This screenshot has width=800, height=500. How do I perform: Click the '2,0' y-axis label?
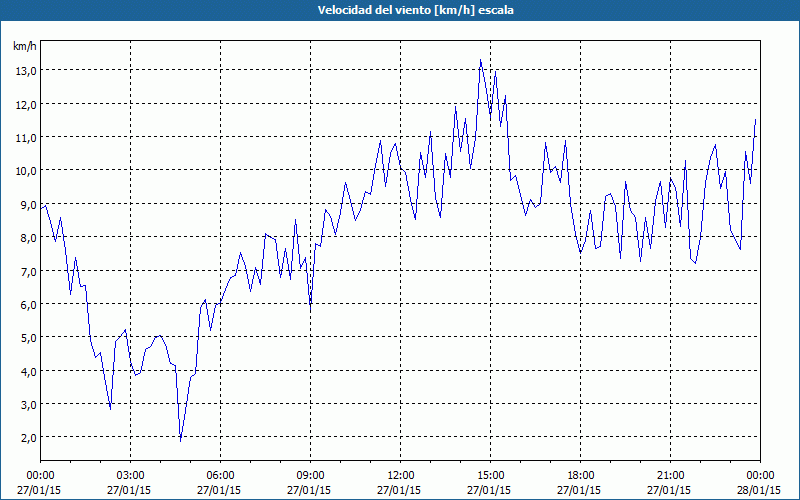(x=28, y=438)
